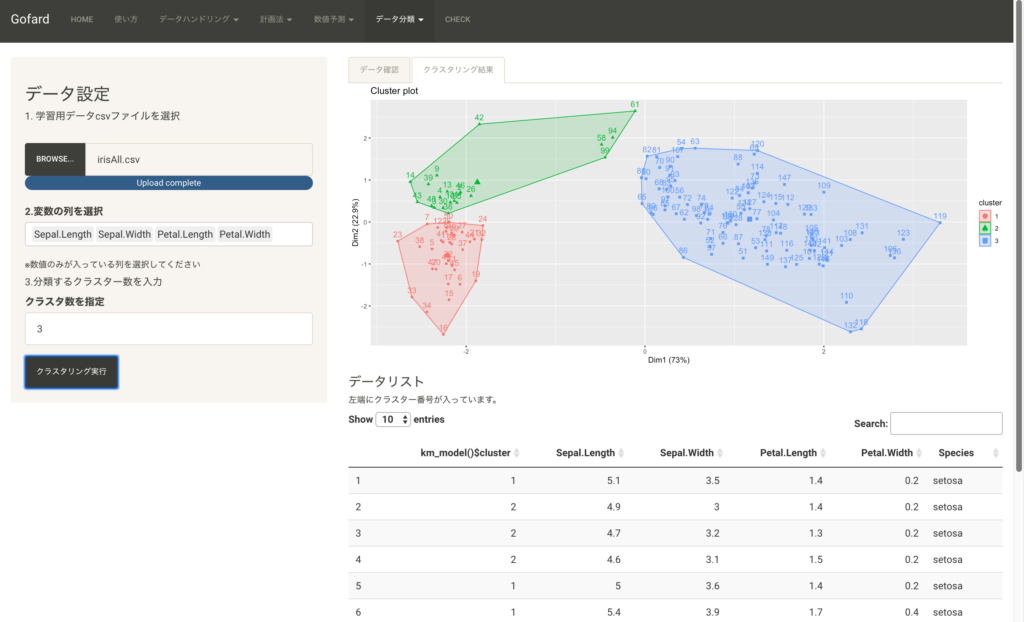Image resolution: width=1024 pixels, height=622 pixels.
Task: Sort table by Petal.Width column arrows
Action: click(x=923, y=454)
